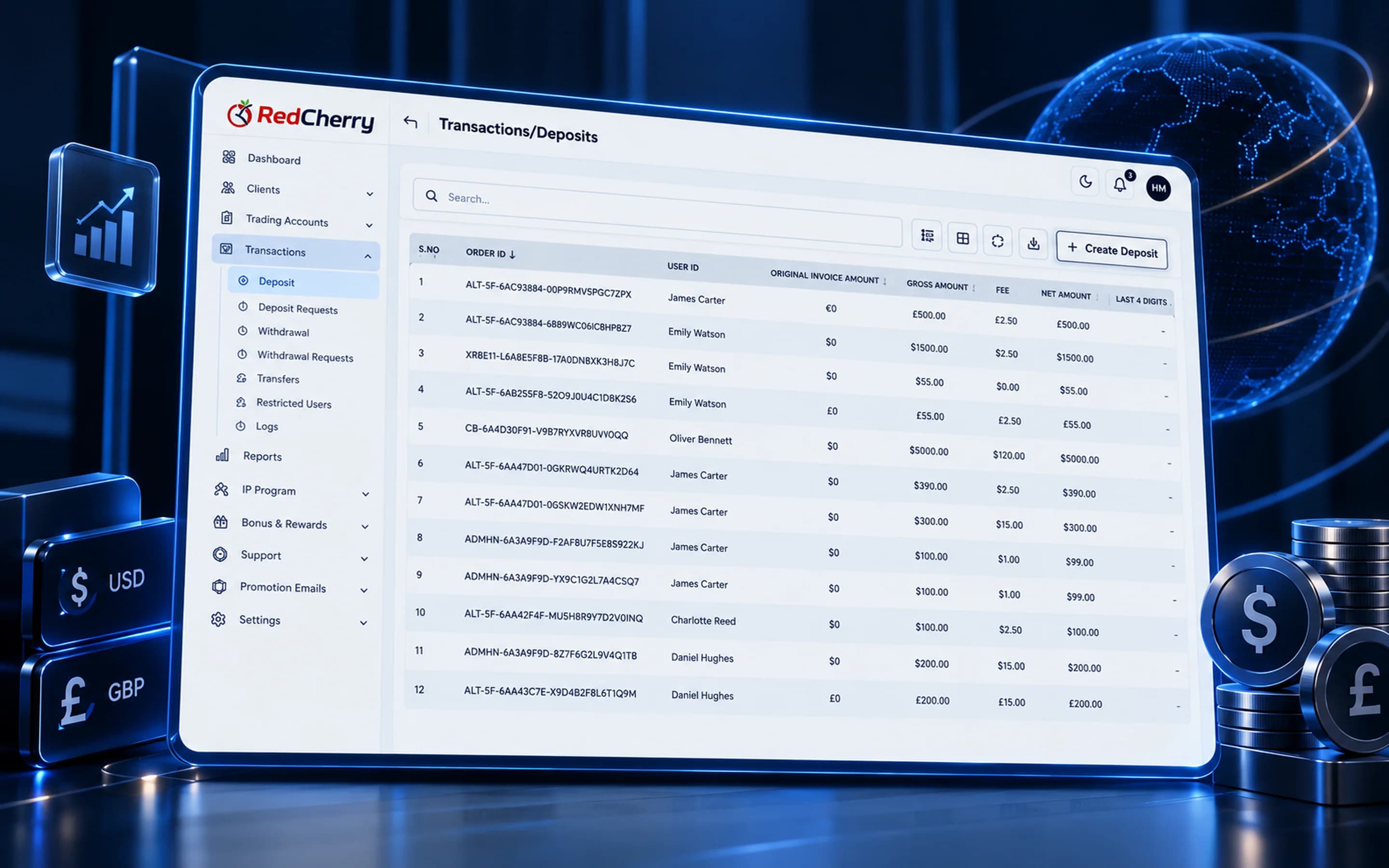Refresh the deposits table
Screen dimensions: 1389x868
[x=997, y=241]
